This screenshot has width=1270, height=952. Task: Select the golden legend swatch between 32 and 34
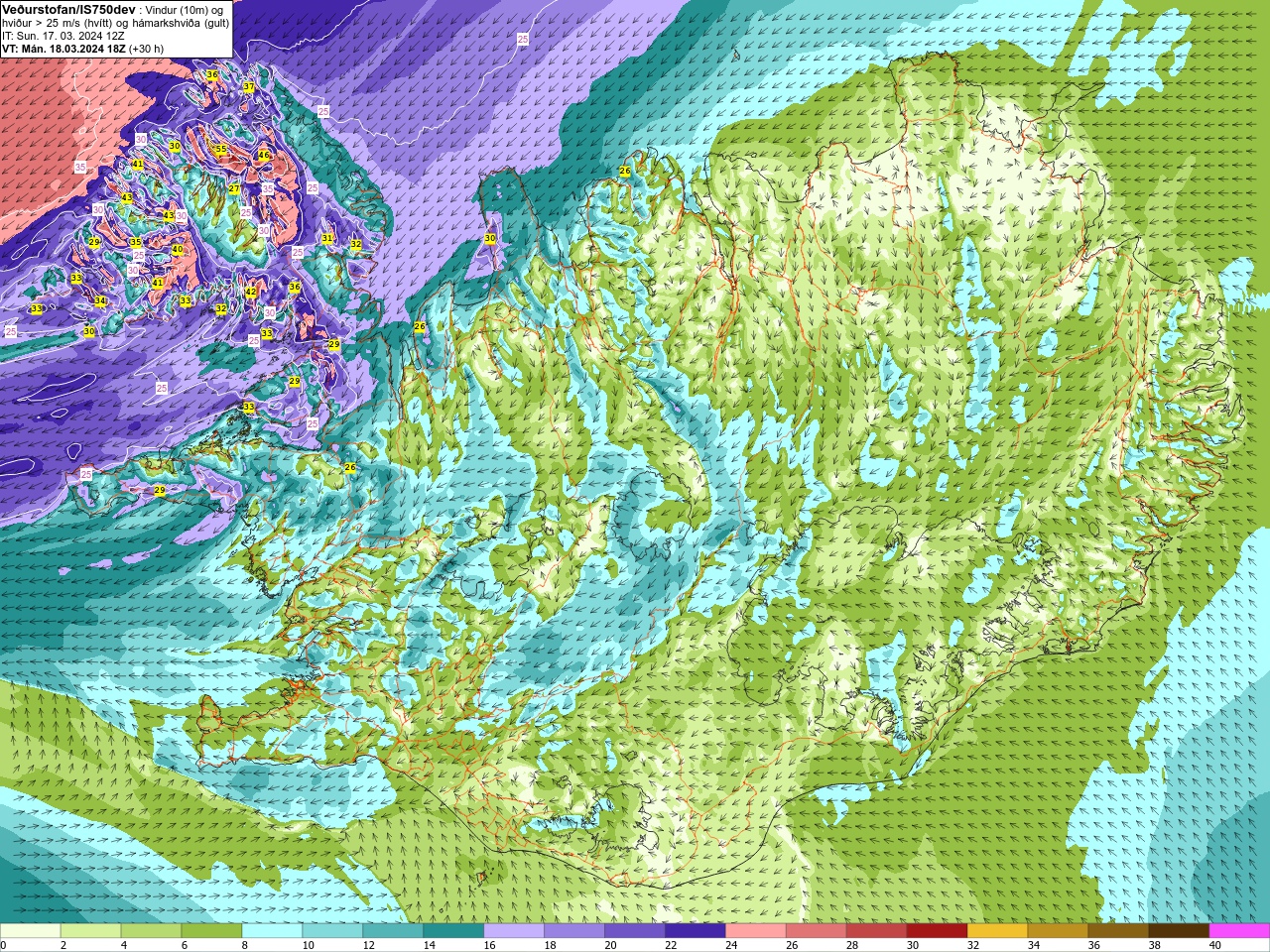[x=998, y=931]
